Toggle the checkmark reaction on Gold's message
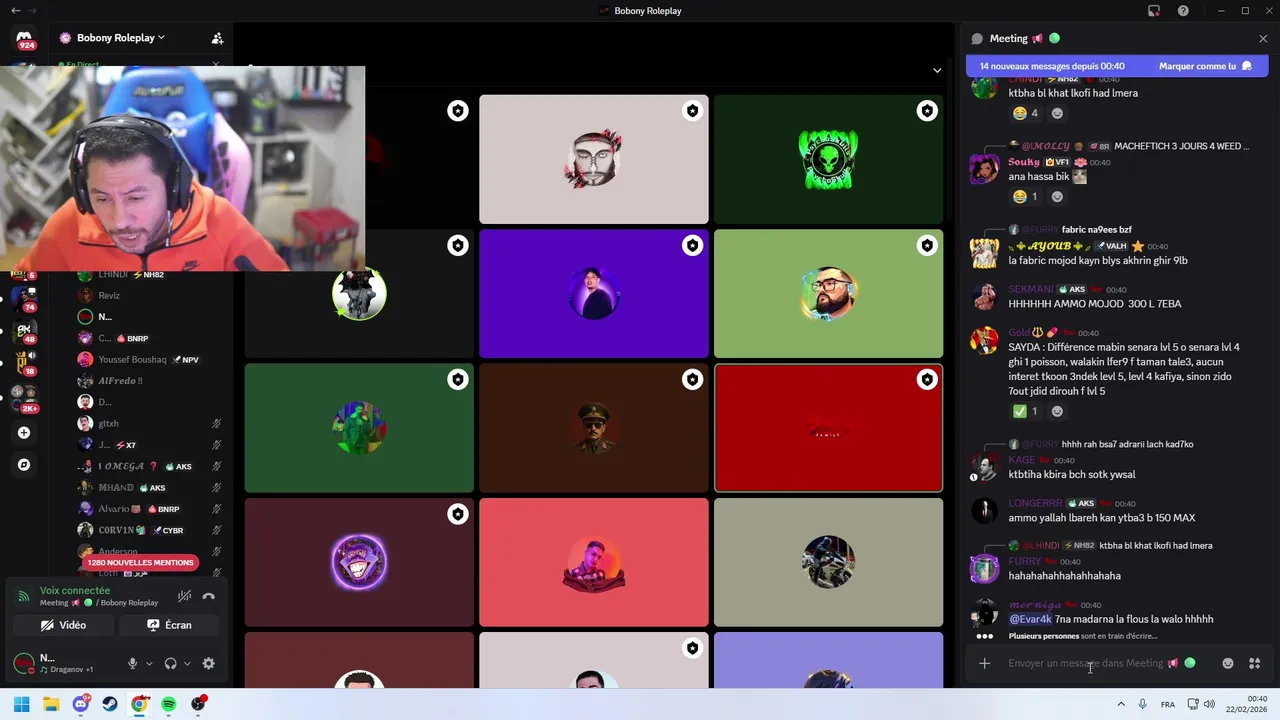Viewport: 1280px width, 720px height. [1025, 411]
